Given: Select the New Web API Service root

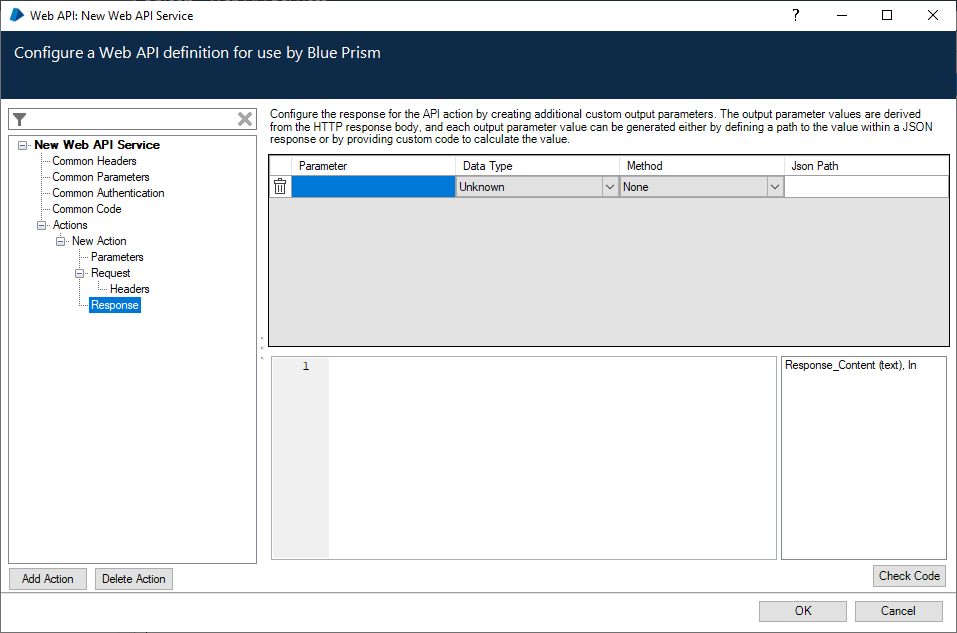Looking at the screenshot, I should 97,145.
